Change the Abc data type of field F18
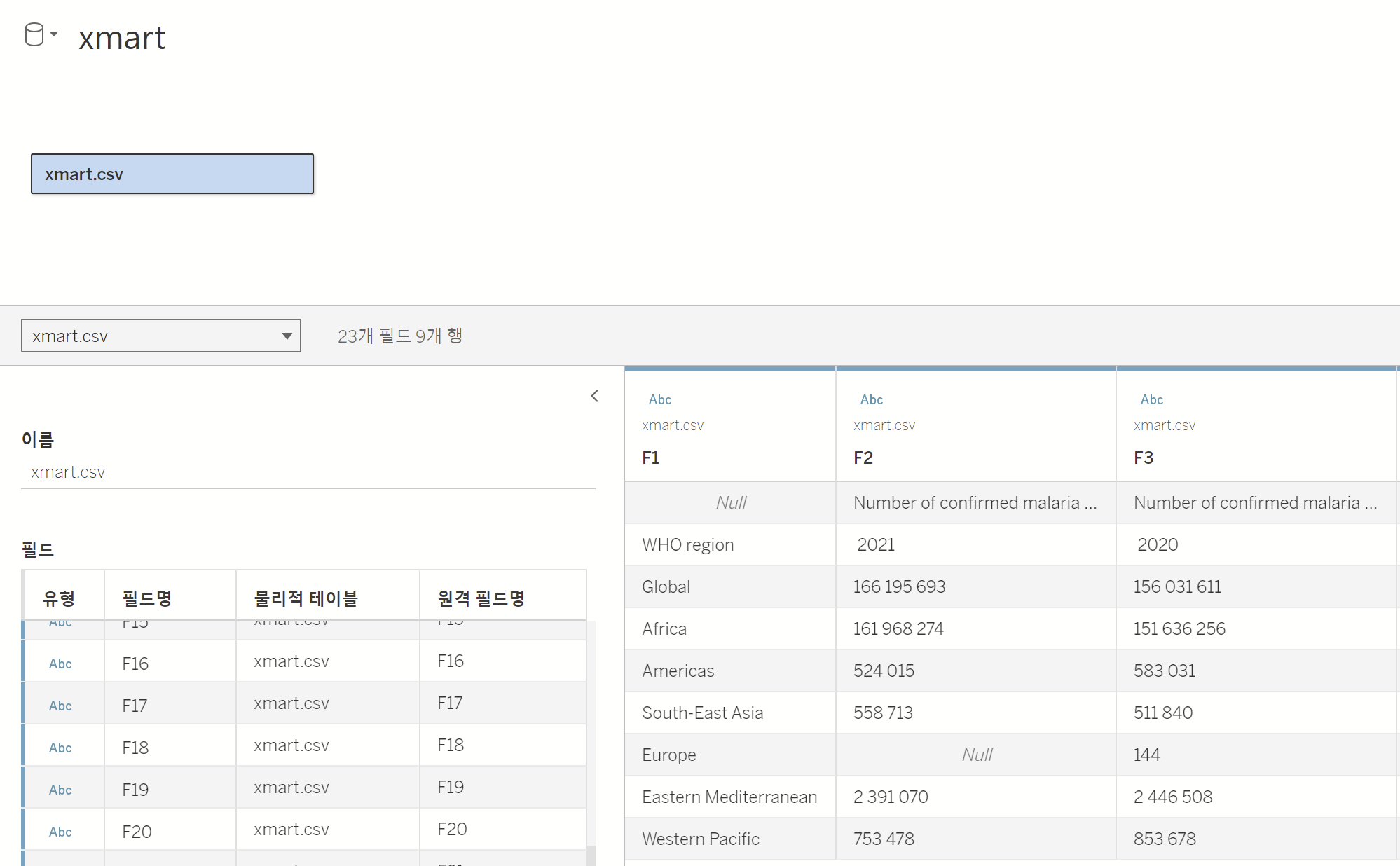The image size is (1400, 866). (x=60, y=748)
